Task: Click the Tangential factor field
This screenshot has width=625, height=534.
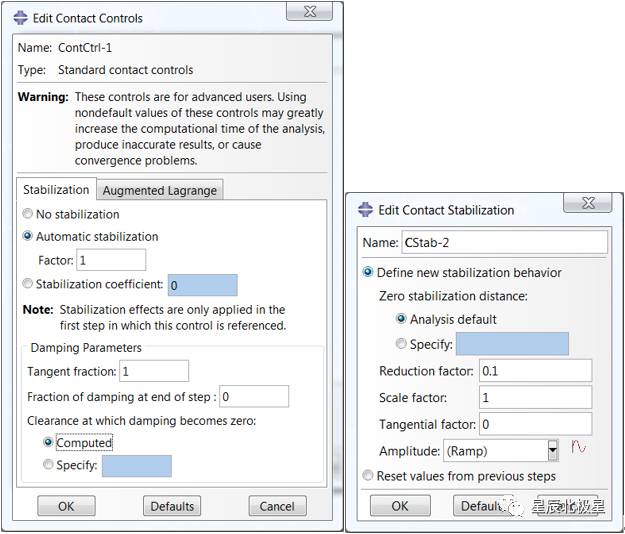Action: coord(535,424)
